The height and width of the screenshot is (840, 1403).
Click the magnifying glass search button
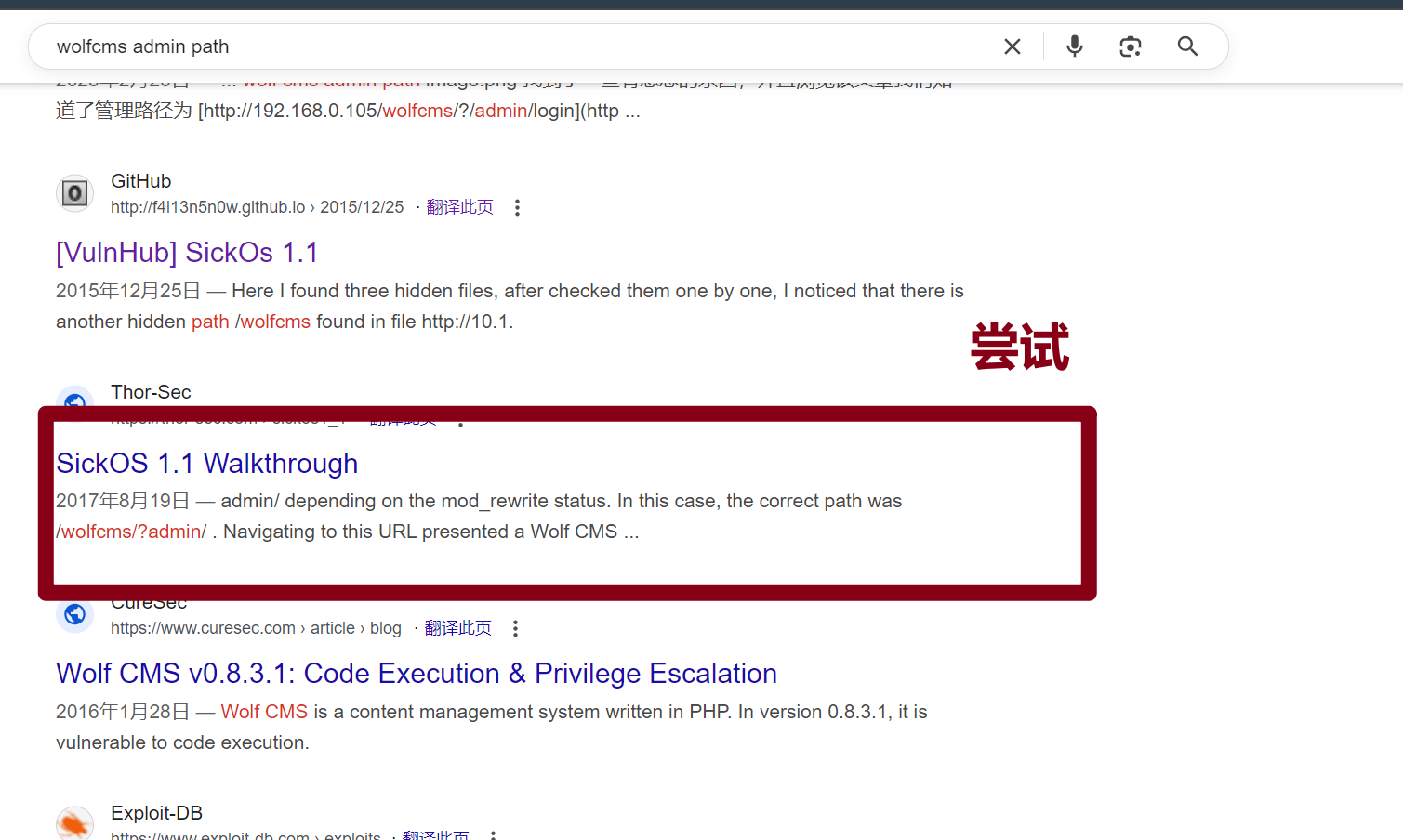[x=1187, y=46]
